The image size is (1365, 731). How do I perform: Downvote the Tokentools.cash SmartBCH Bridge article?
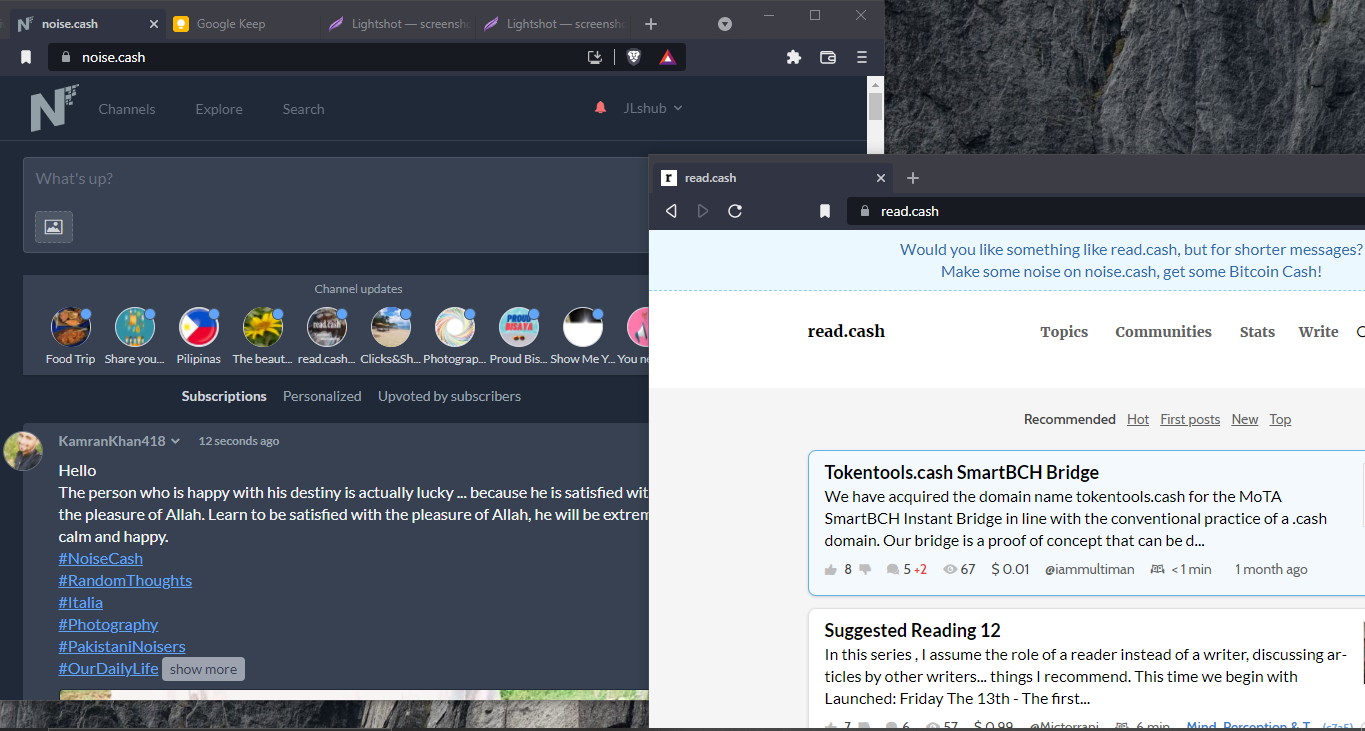[x=865, y=569]
